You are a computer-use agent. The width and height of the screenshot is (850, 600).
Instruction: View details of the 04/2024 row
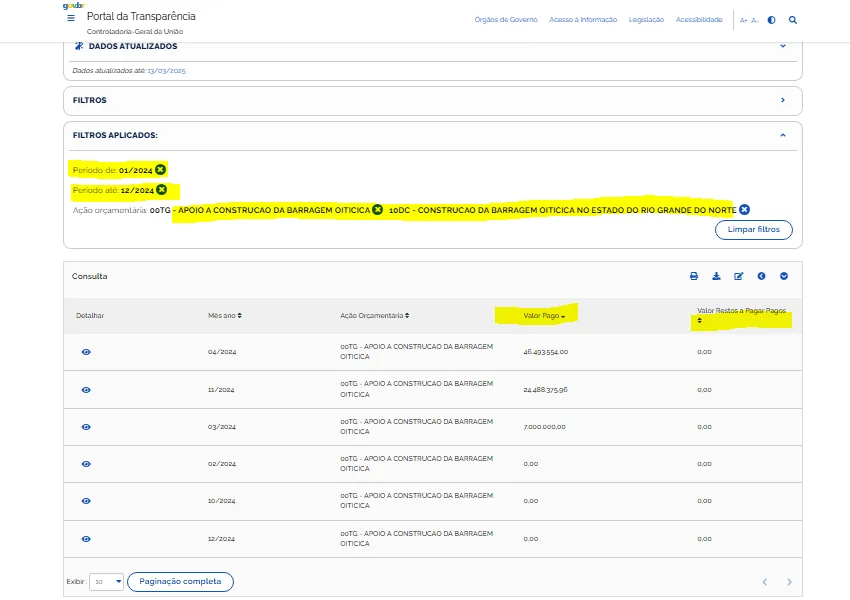(x=86, y=352)
